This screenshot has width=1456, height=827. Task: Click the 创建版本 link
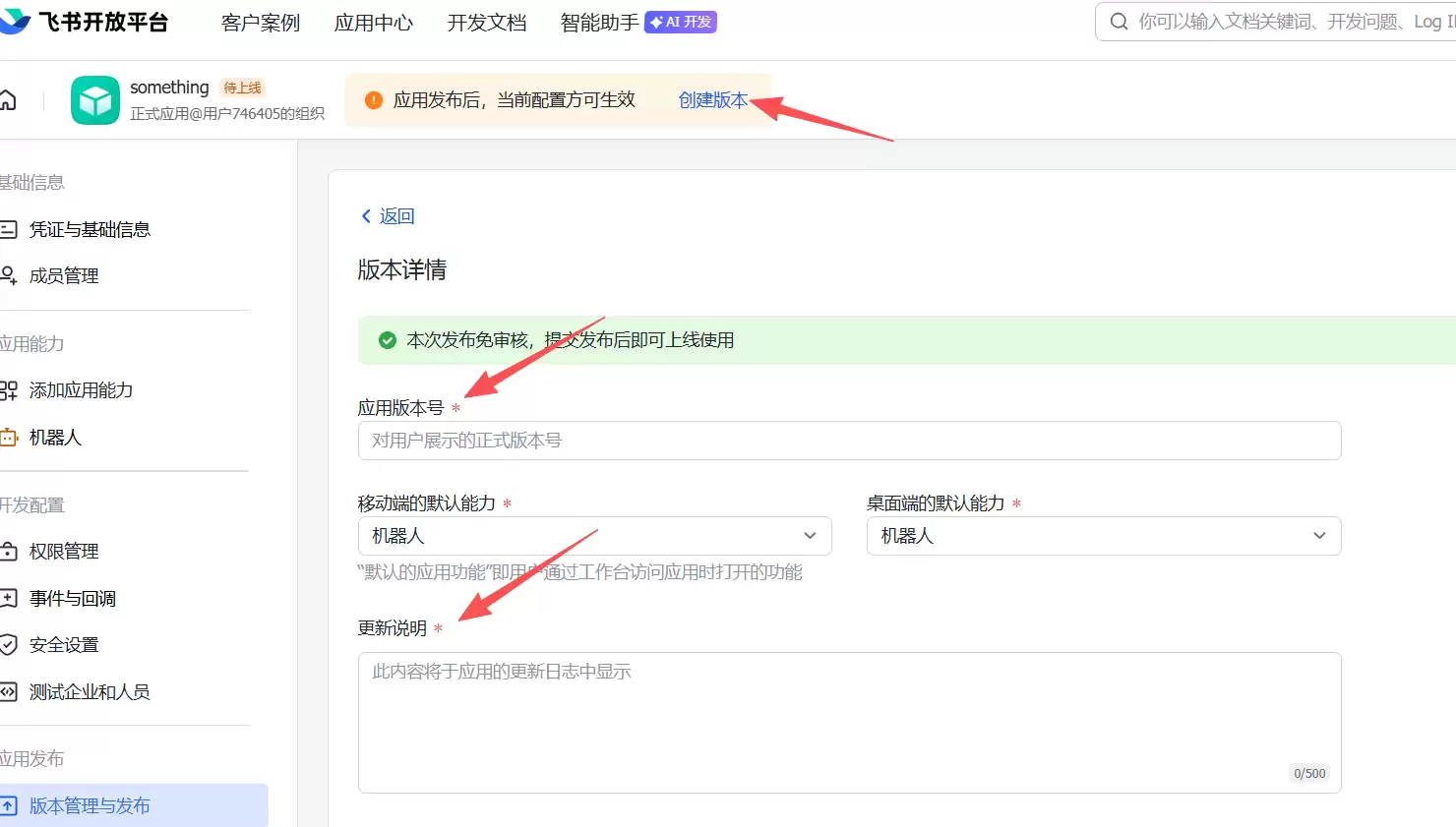pos(712,100)
